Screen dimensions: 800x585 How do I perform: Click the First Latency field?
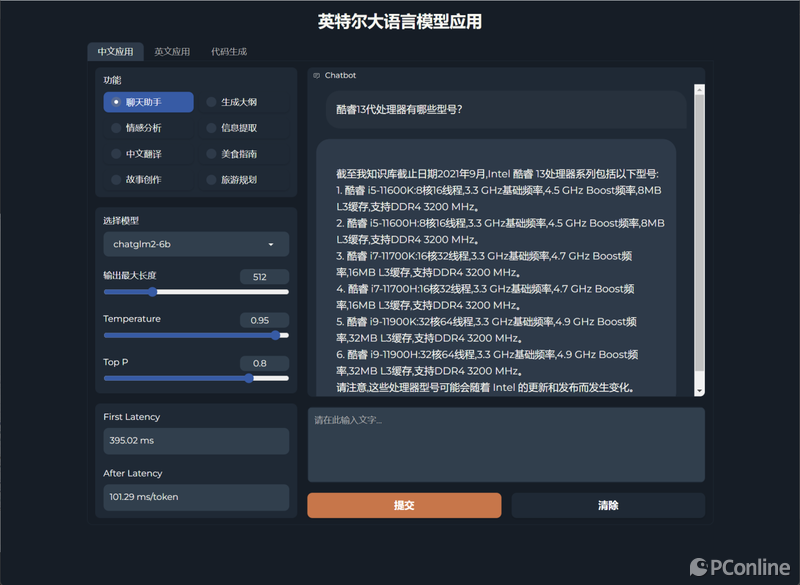tap(196, 441)
